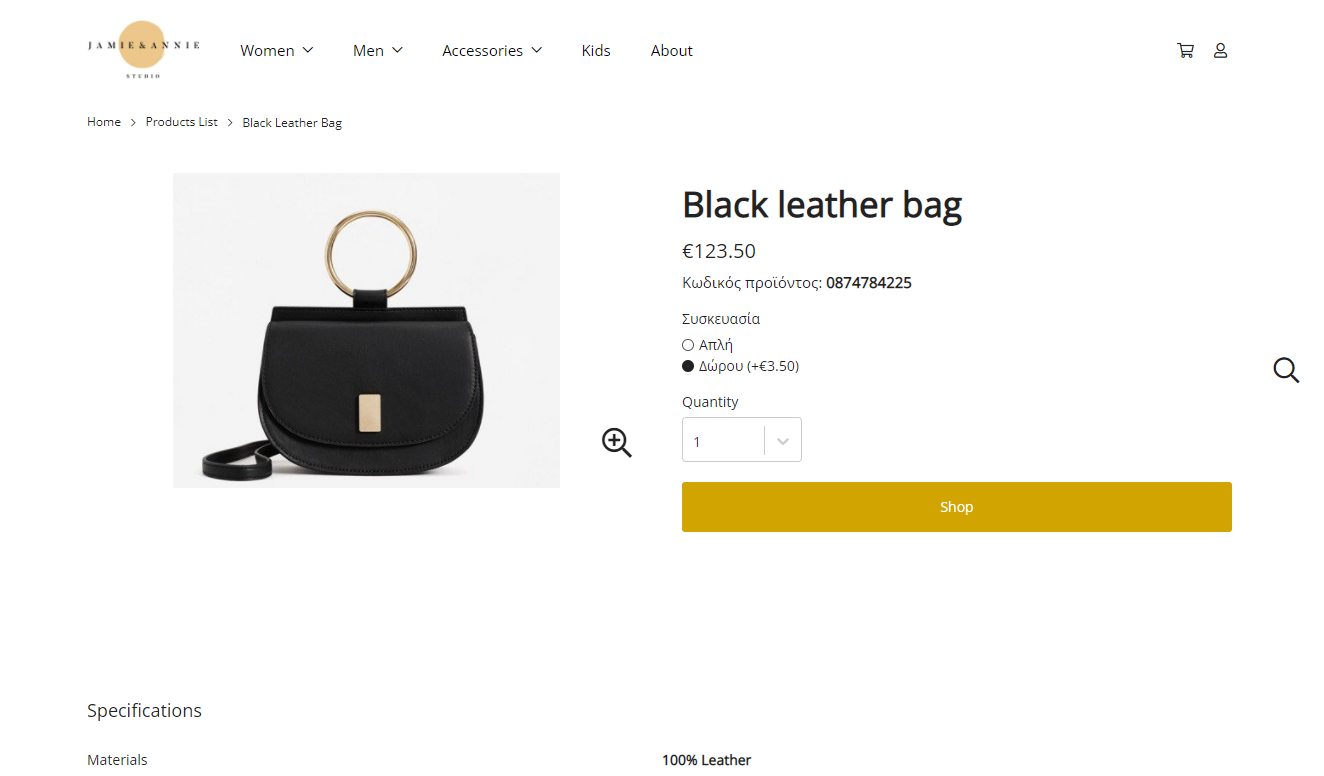The width and height of the screenshot is (1324, 776).
Task: Go to the Home breadcrumb link
Action: pos(104,122)
